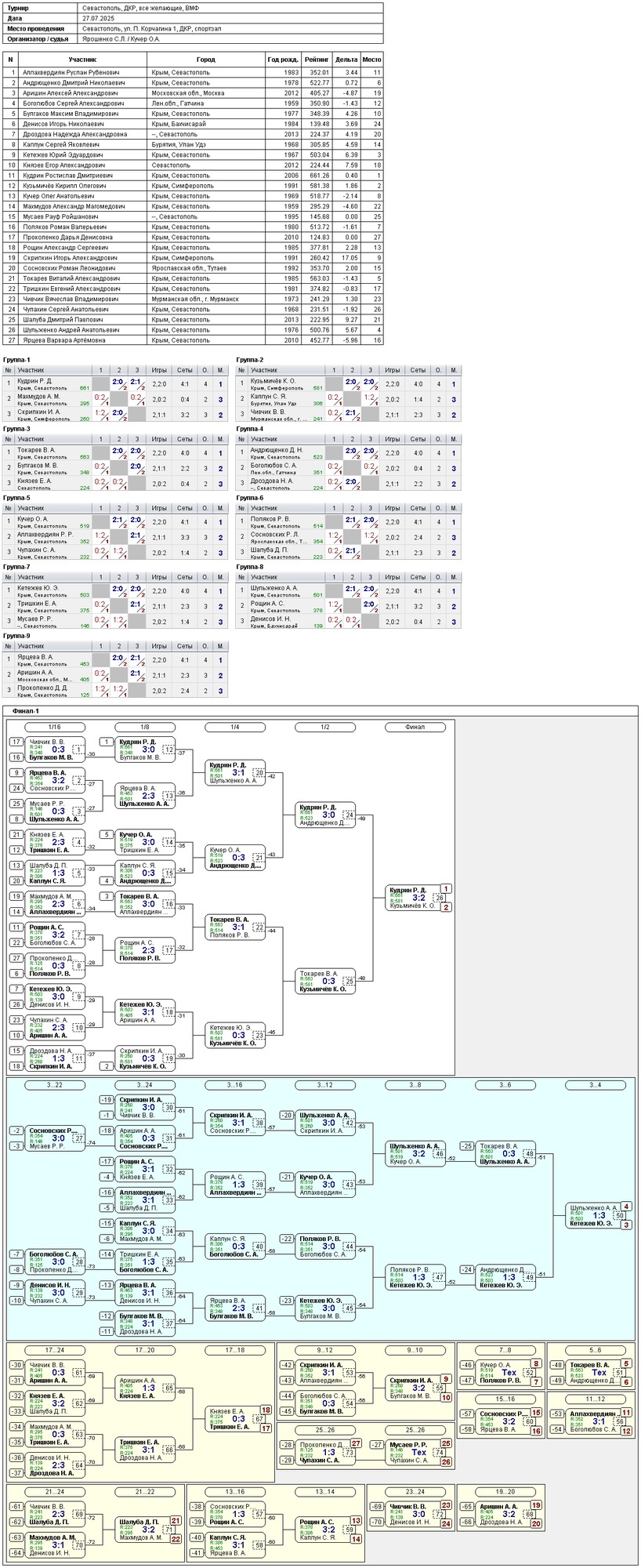Click the "Город" column header

click(x=206, y=59)
